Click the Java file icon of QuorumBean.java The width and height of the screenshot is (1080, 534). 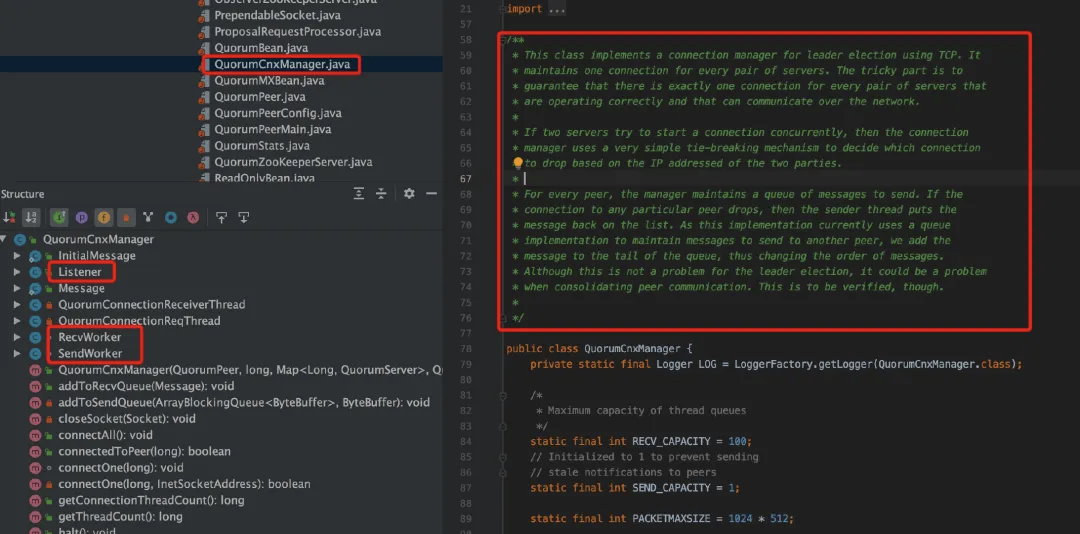[204, 48]
